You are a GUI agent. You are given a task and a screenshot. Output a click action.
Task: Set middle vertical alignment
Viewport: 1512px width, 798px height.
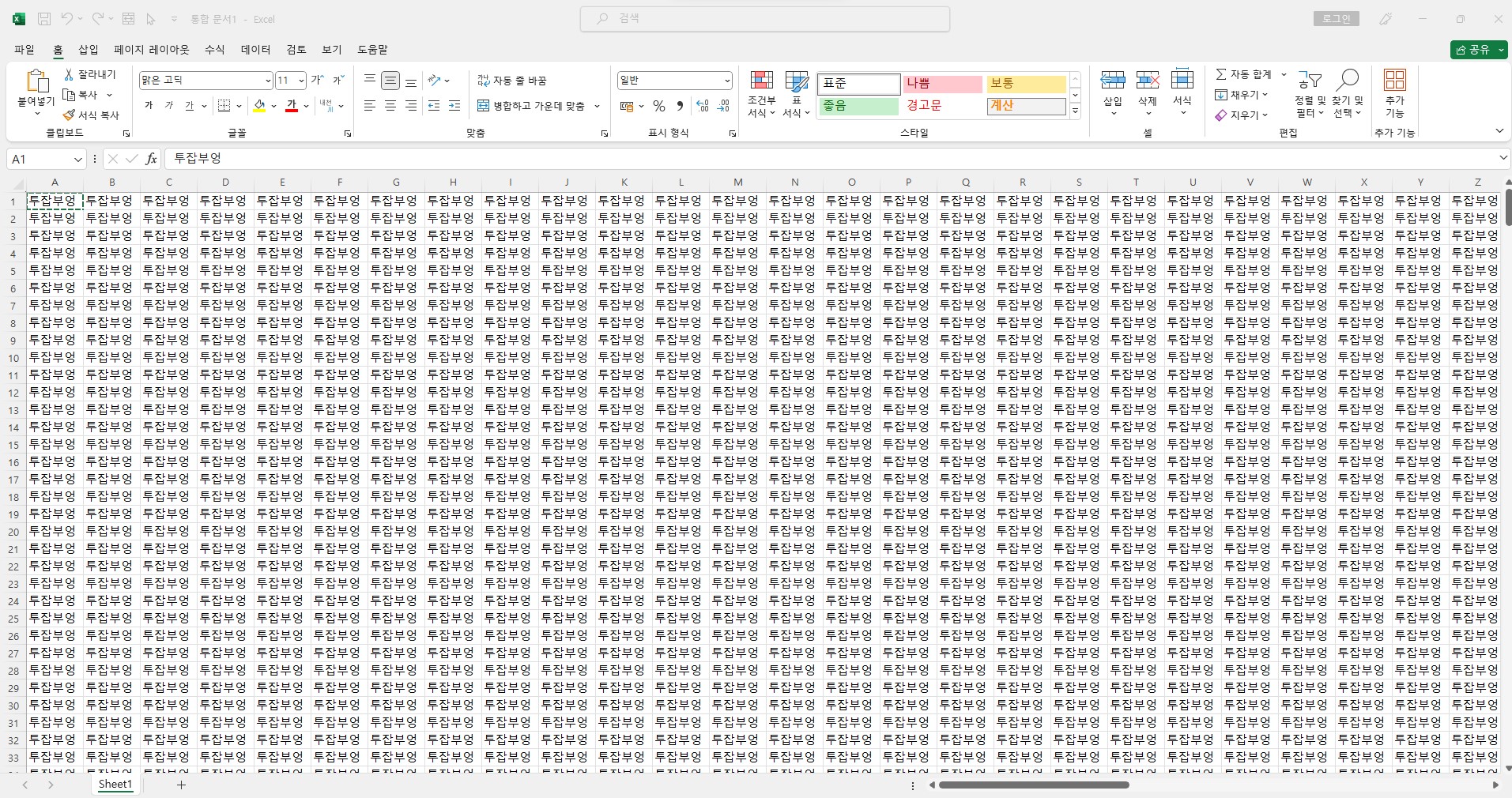pyautogui.click(x=390, y=80)
